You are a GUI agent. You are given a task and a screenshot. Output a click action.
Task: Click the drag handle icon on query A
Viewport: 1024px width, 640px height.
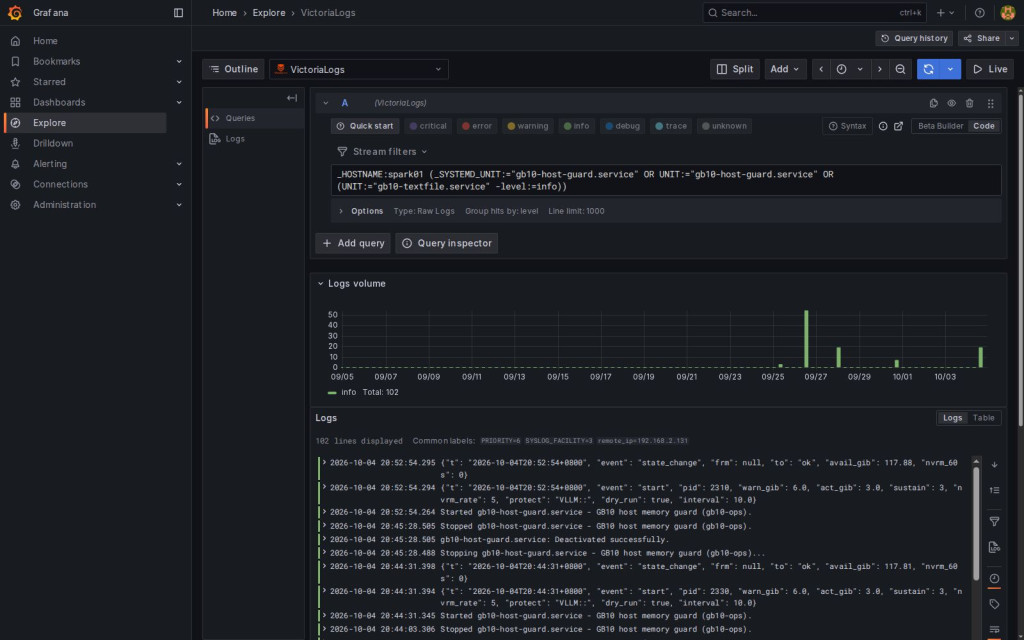pyautogui.click(x=990, y=103)
